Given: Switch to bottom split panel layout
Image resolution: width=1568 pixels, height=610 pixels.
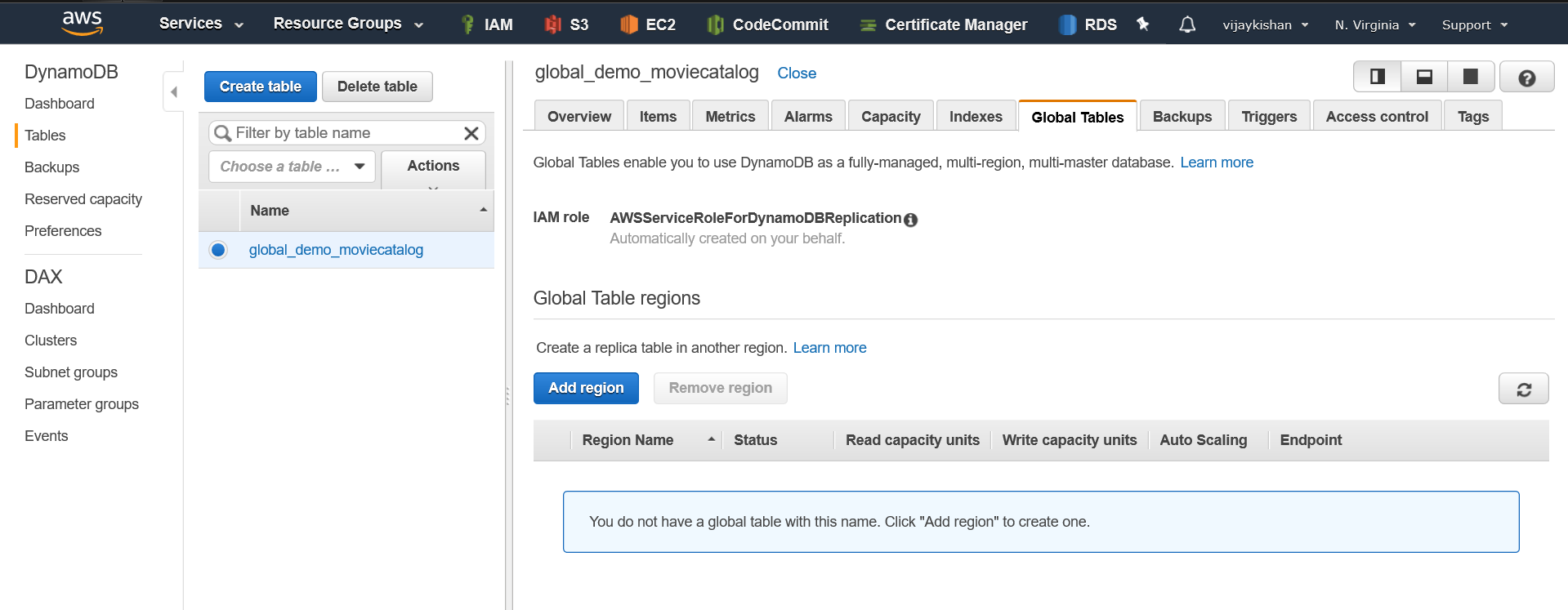Looking at the screenshot, I should click(1424, 77).
